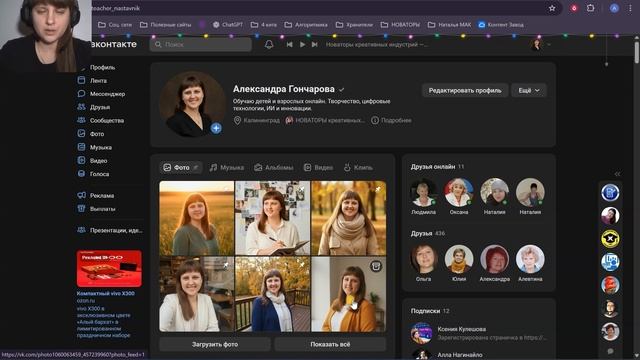Click the Голоса sidebar icon
640x360 pixels.
[x=81, y=174]
